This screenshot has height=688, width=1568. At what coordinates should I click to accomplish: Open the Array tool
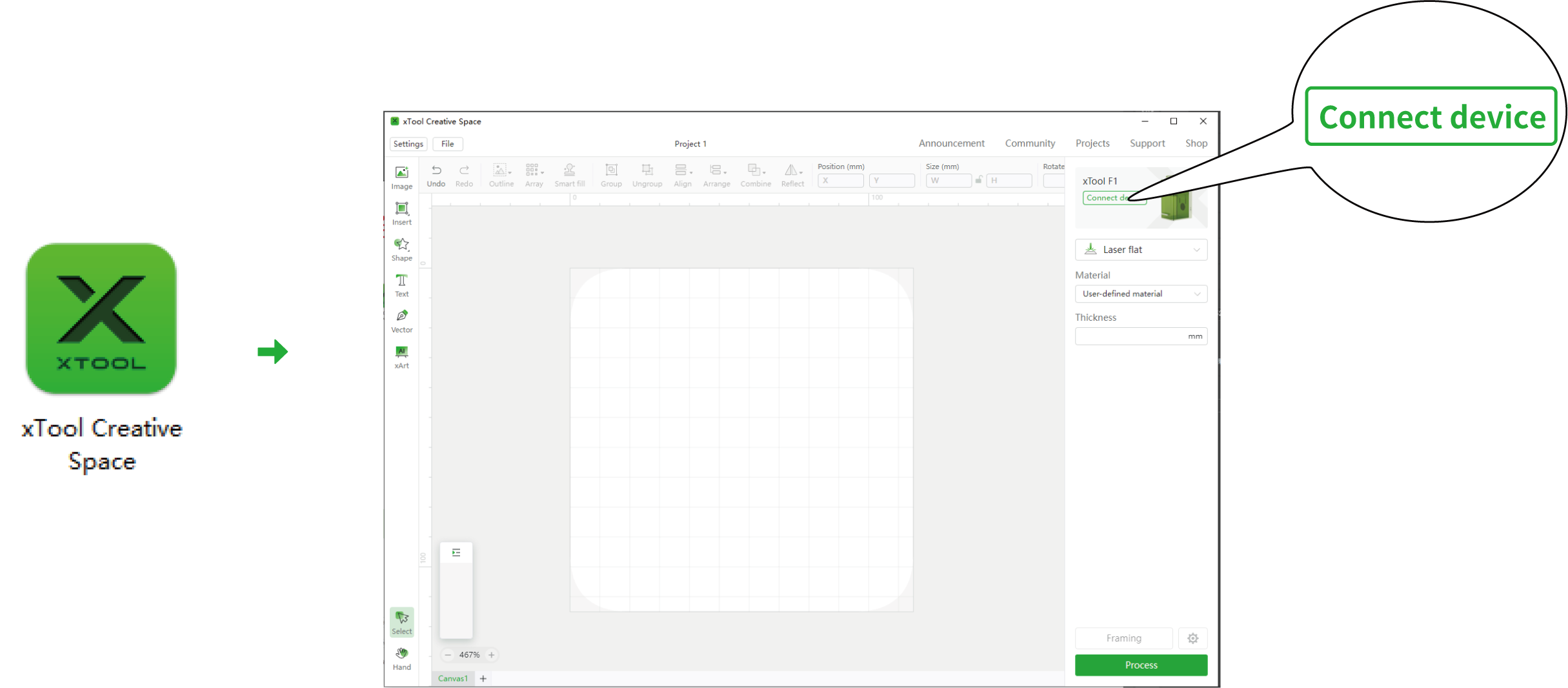[534, 175]
